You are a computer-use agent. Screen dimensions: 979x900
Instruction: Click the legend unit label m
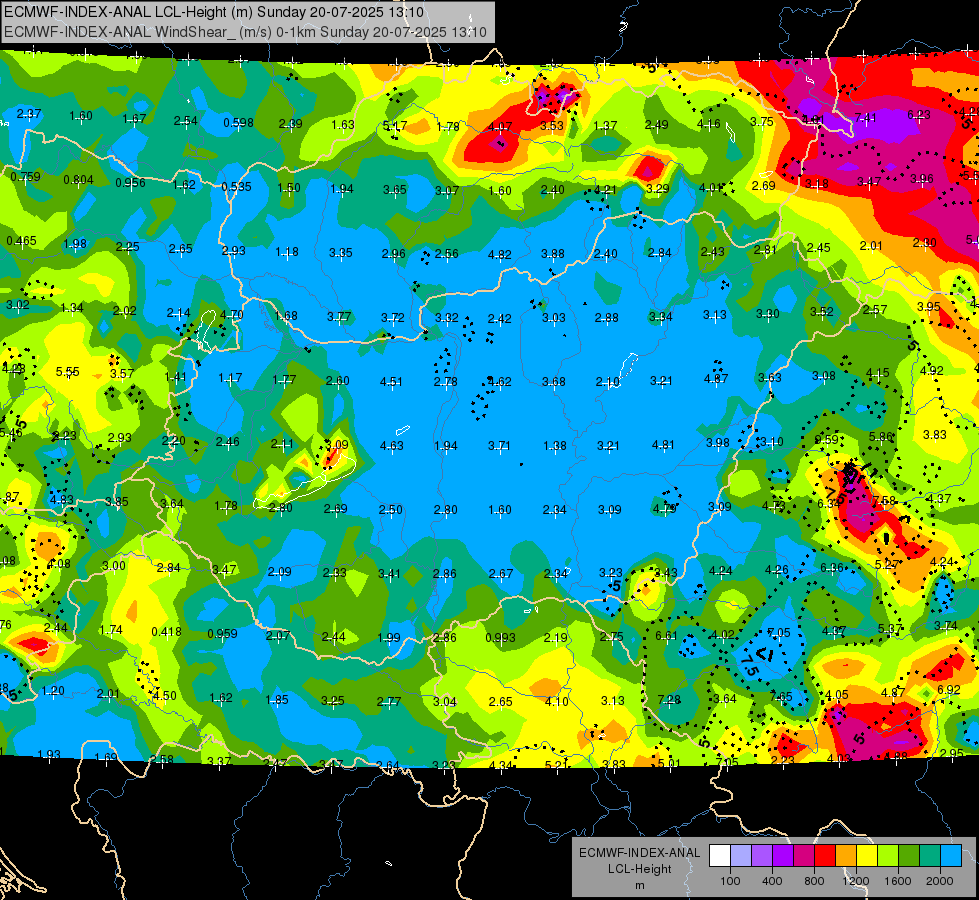640,886
